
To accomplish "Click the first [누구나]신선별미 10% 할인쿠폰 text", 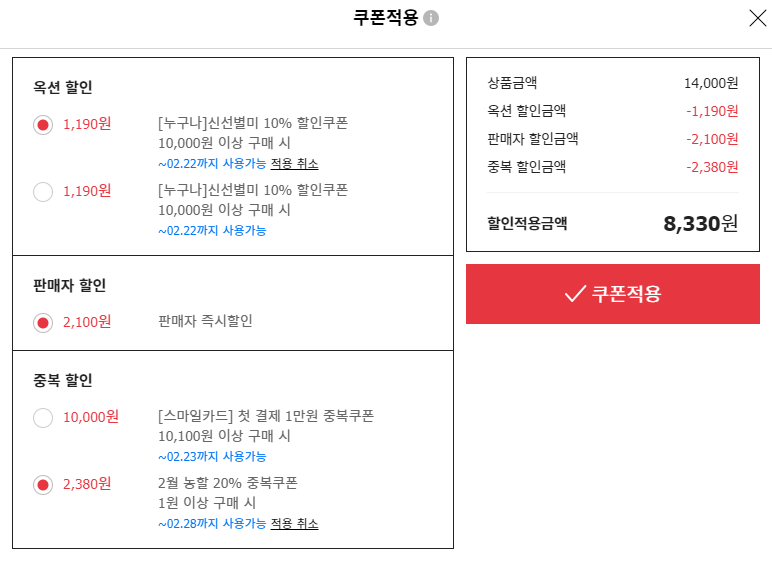I will tap(253, 123).
